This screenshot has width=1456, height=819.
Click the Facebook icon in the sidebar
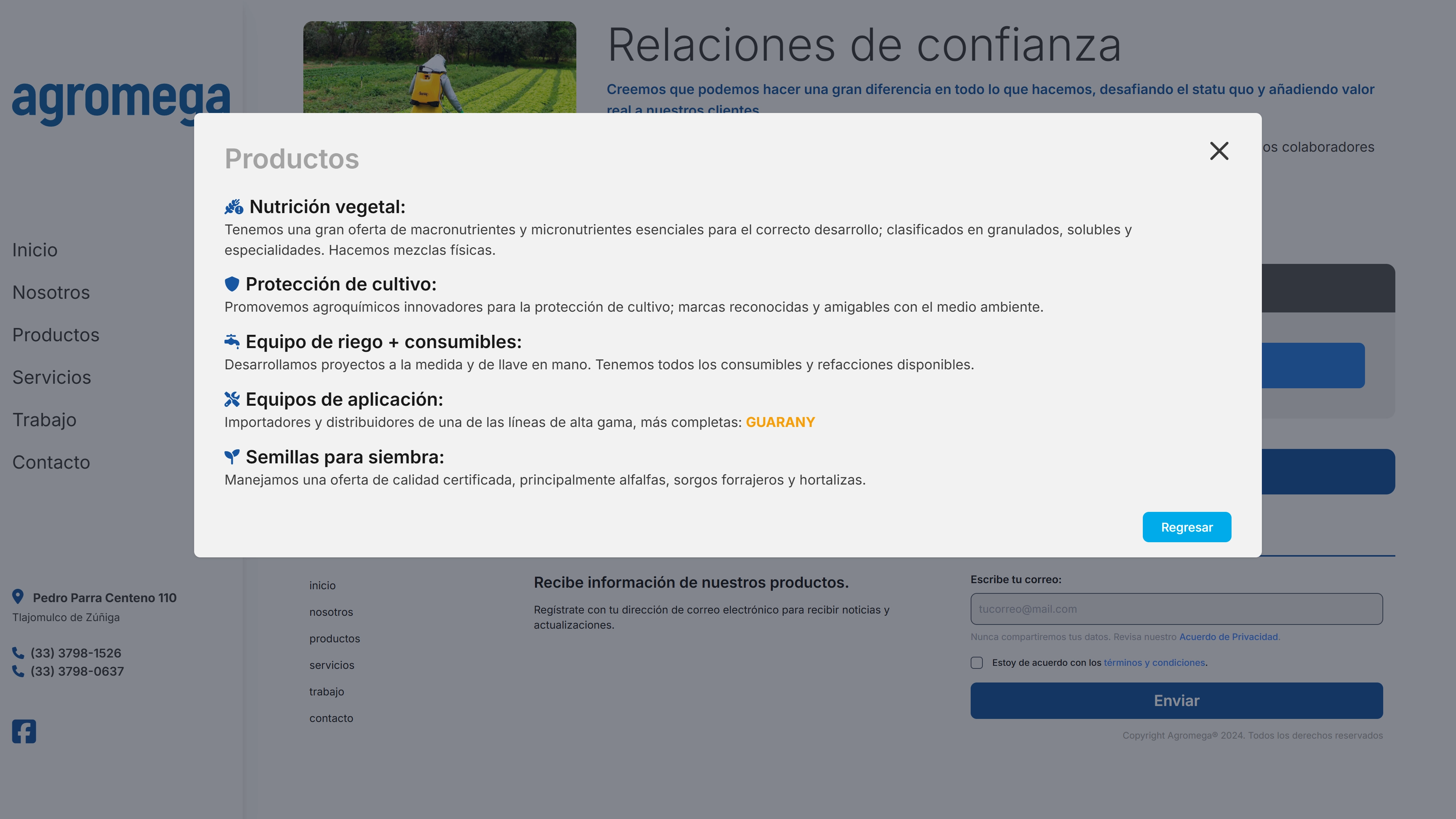tap(24, 731)
